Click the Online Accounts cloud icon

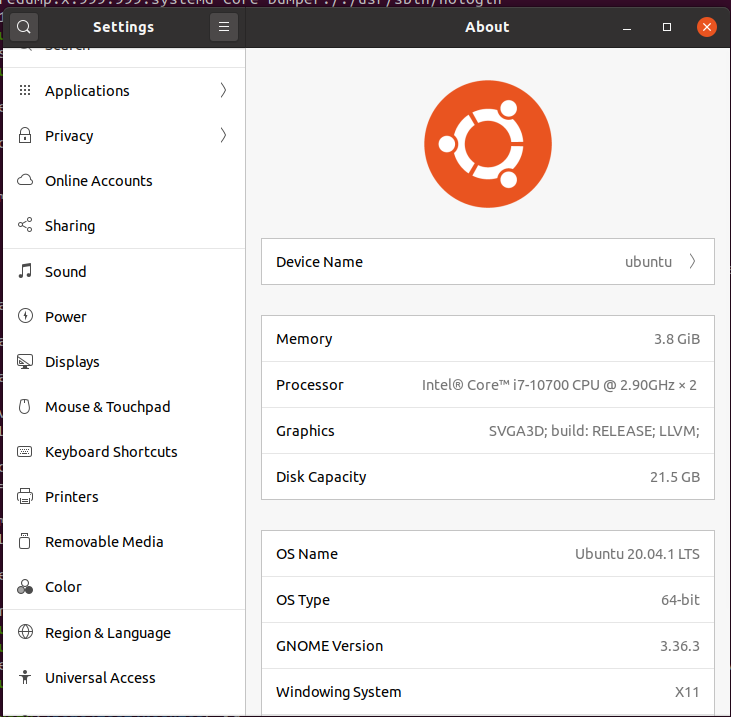[25, 181]
